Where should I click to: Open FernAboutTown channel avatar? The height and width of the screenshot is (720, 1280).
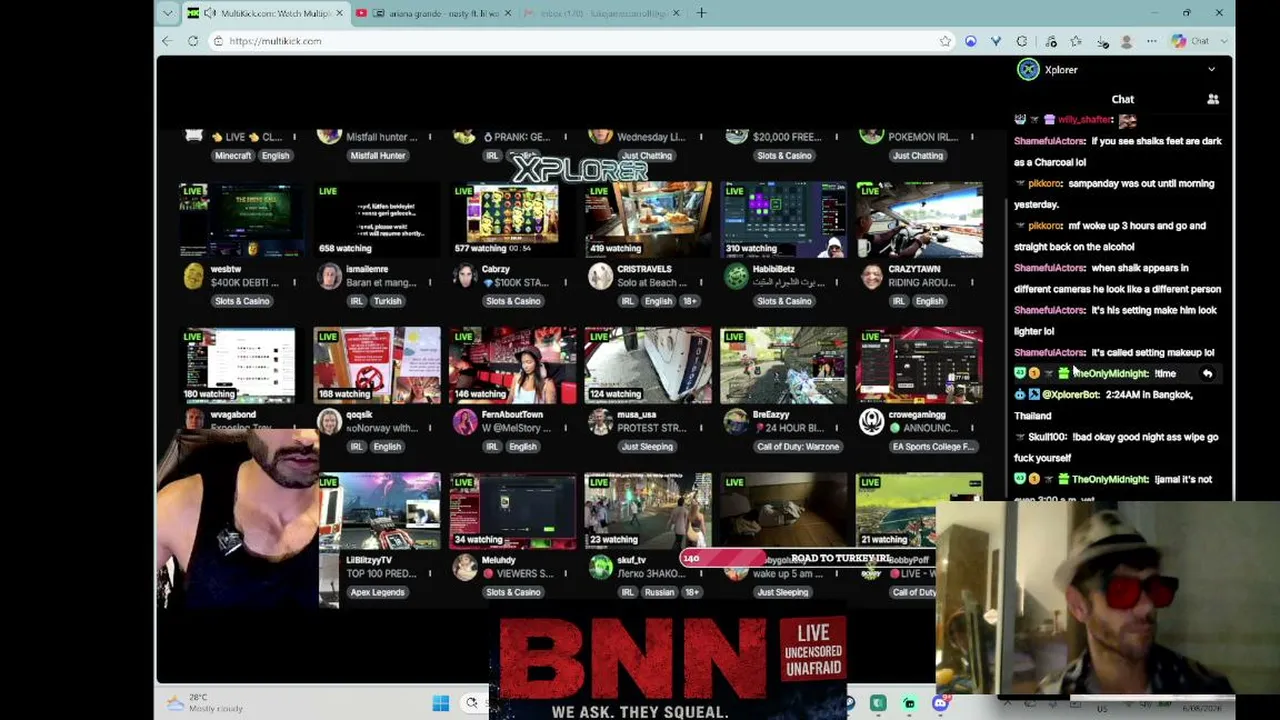pyautogui.click(x=465, y=421)
